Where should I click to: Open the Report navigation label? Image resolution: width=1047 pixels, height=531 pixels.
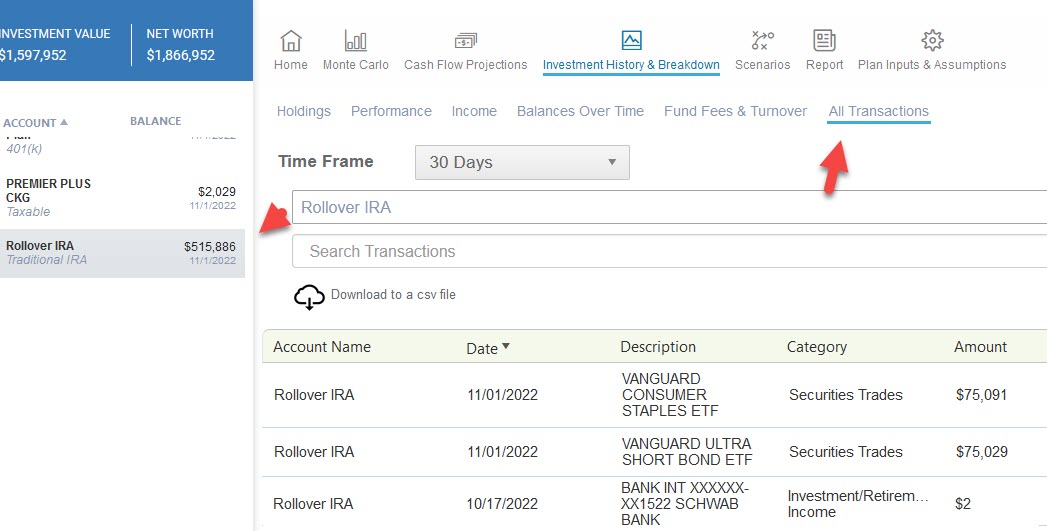824,65
